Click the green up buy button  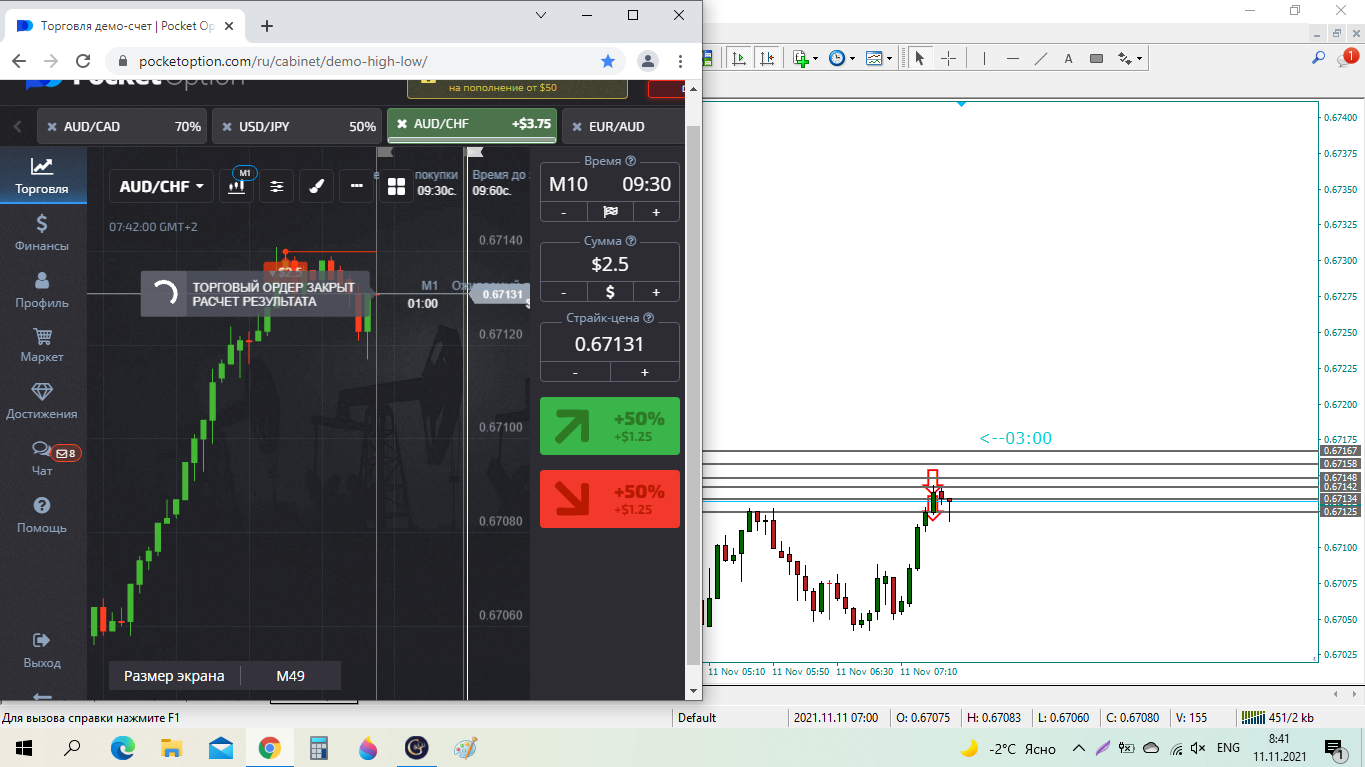[x=610, y=426]
